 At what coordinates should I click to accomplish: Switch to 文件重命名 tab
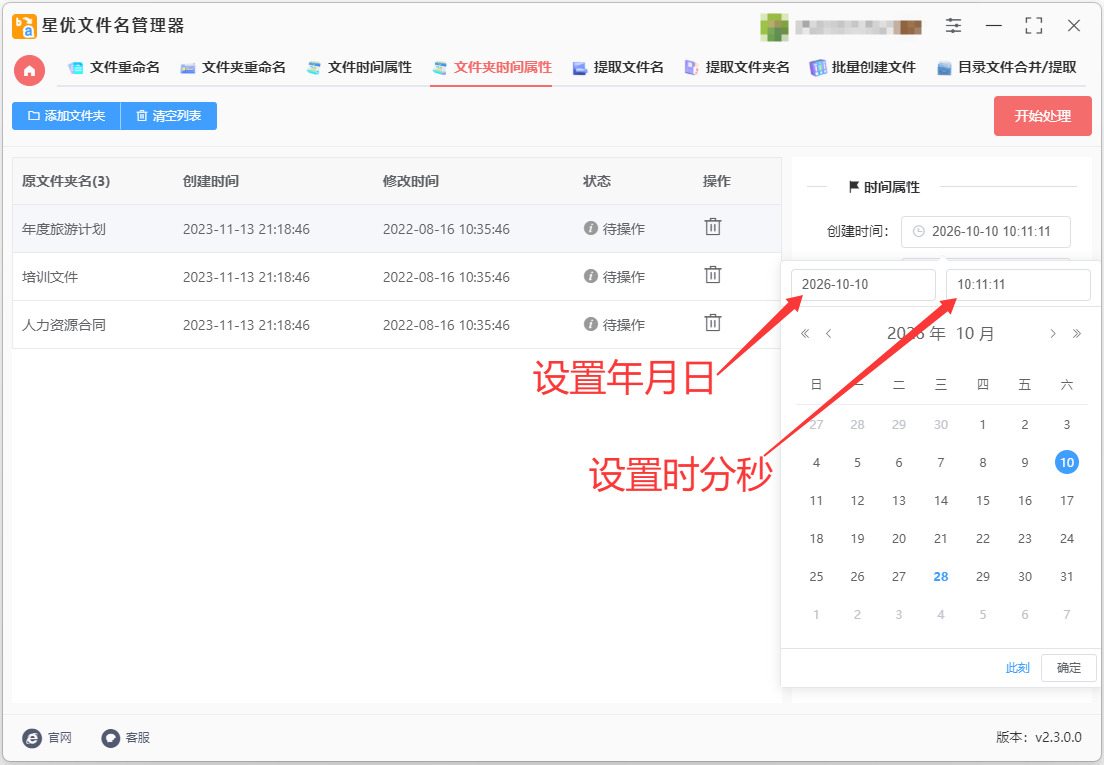pos(114,68)
